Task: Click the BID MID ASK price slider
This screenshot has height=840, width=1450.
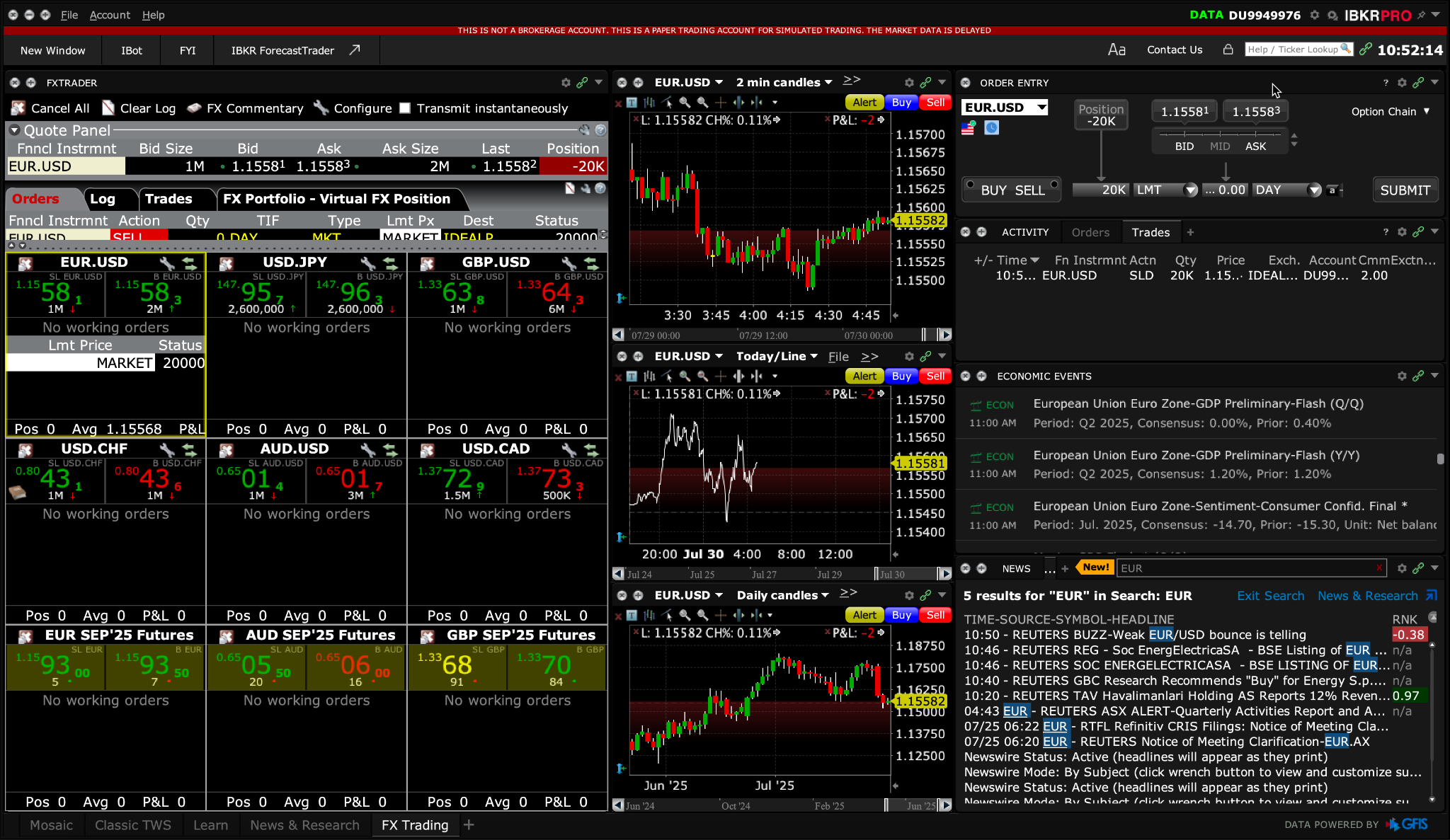Action: pyautogui.click(x=1220, y=134)
